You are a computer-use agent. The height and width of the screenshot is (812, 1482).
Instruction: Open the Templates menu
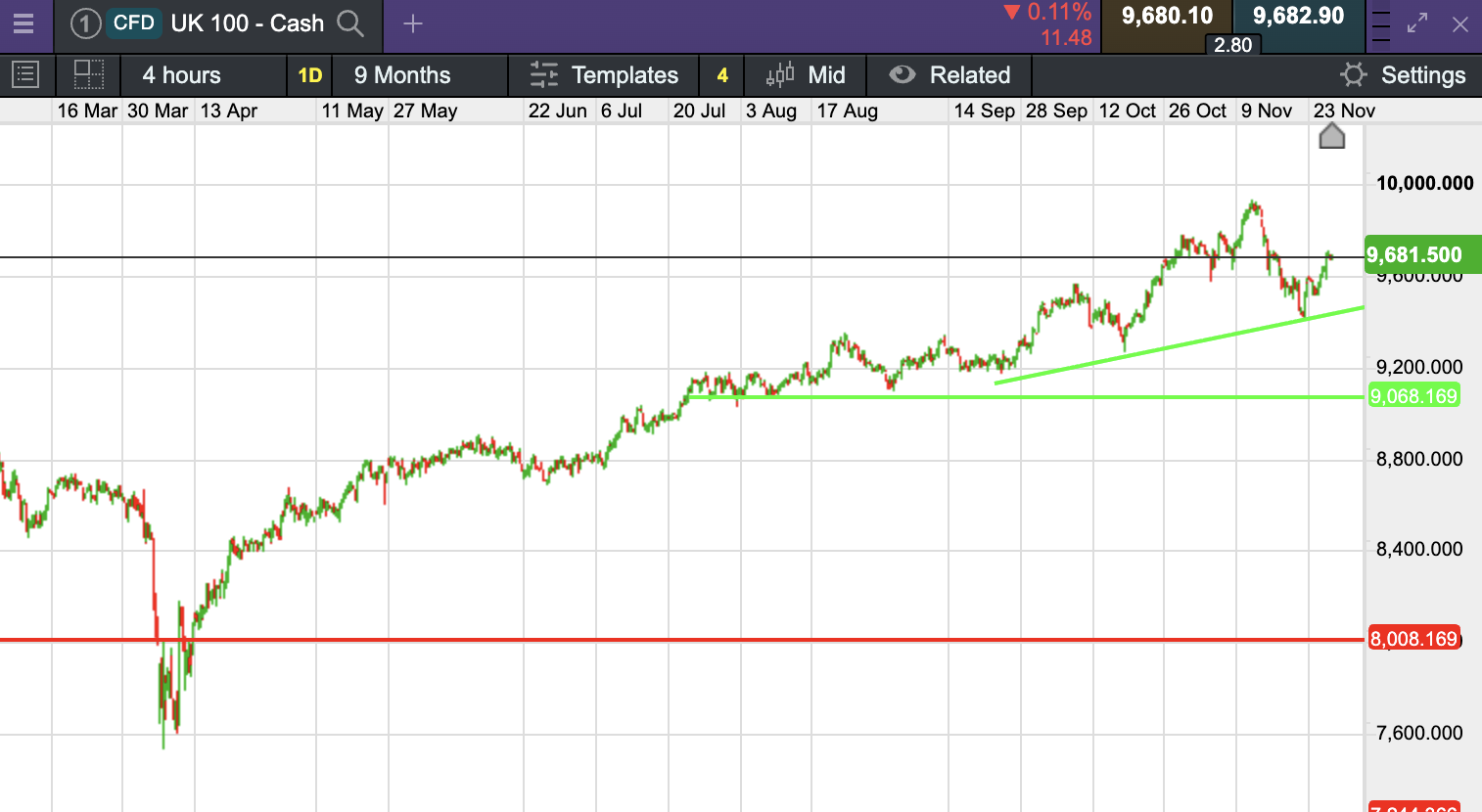604,75
